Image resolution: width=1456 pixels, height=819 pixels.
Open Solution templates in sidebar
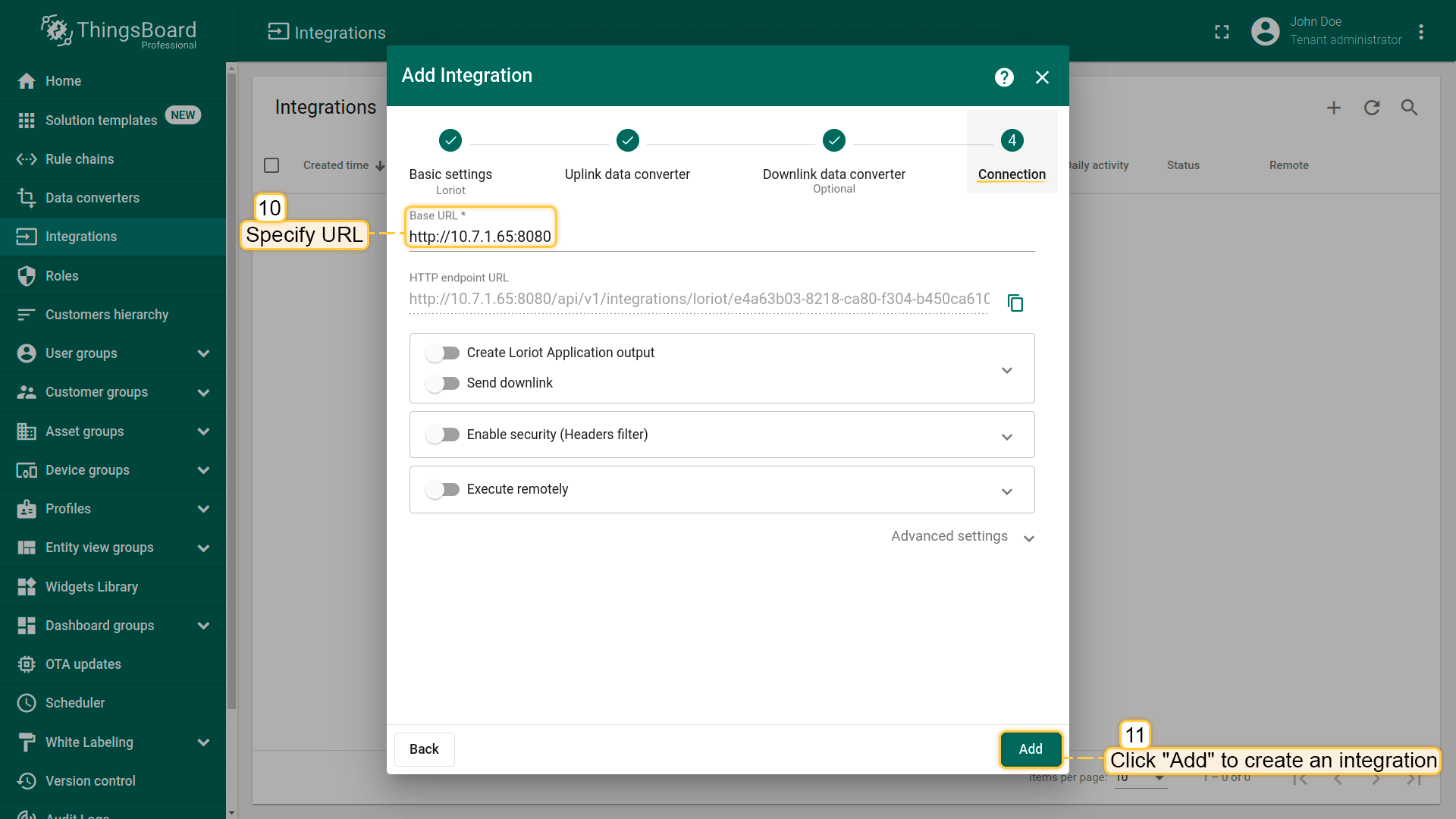pyautogui.click(x=113, y=120)
